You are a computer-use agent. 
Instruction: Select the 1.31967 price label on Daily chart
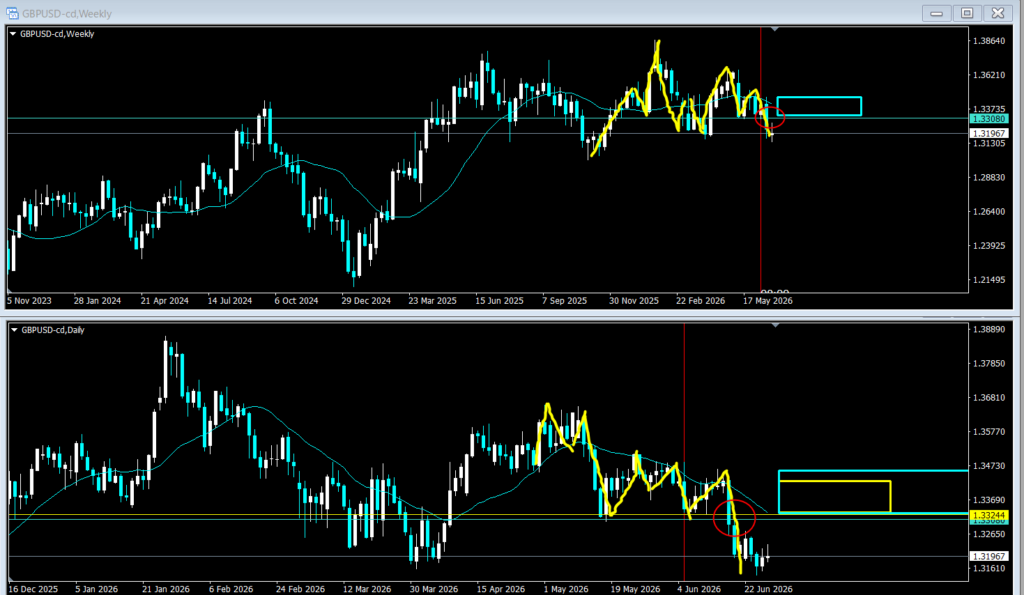(989, 556)
